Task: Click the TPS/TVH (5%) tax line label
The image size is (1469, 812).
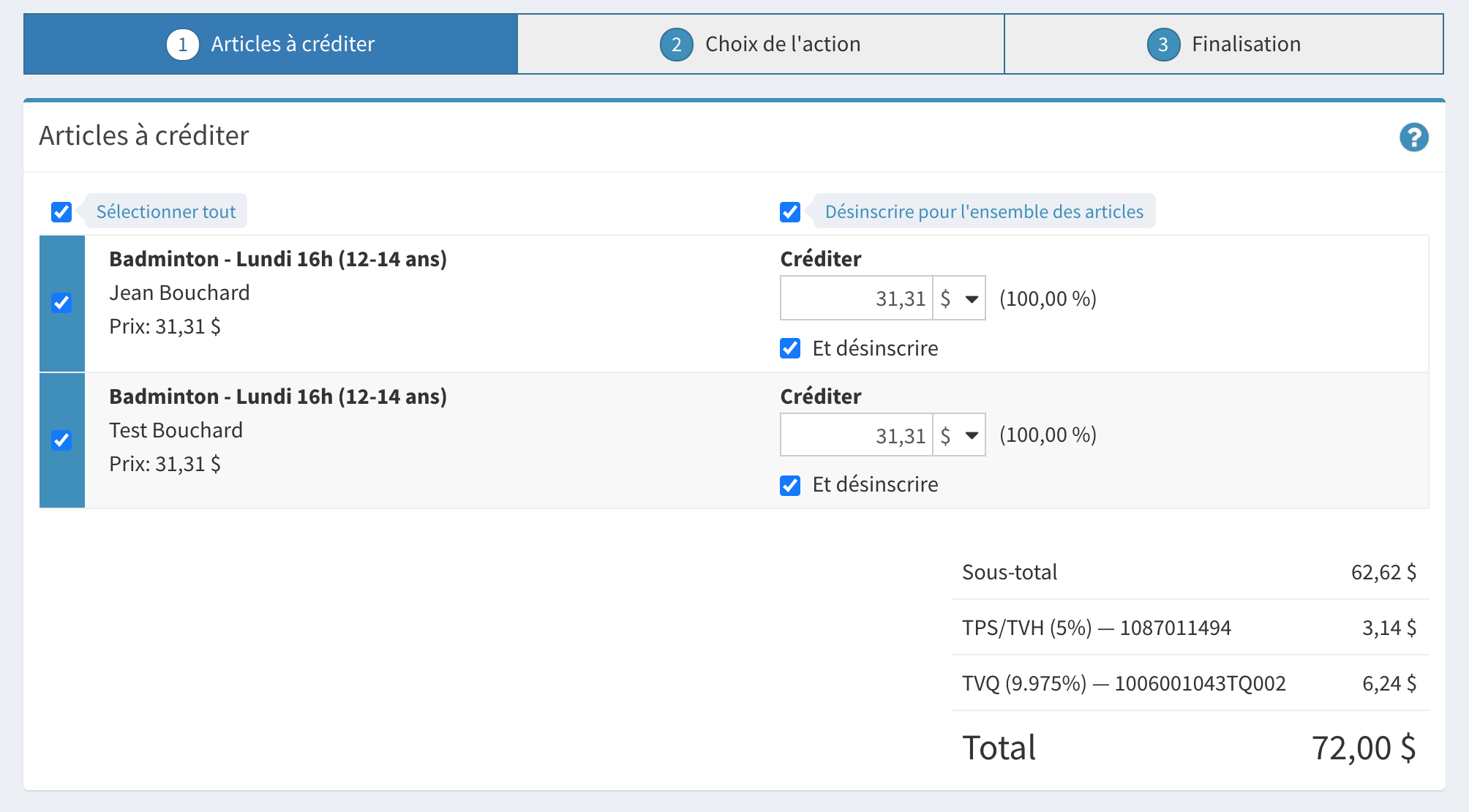Action: point(1097,628)
